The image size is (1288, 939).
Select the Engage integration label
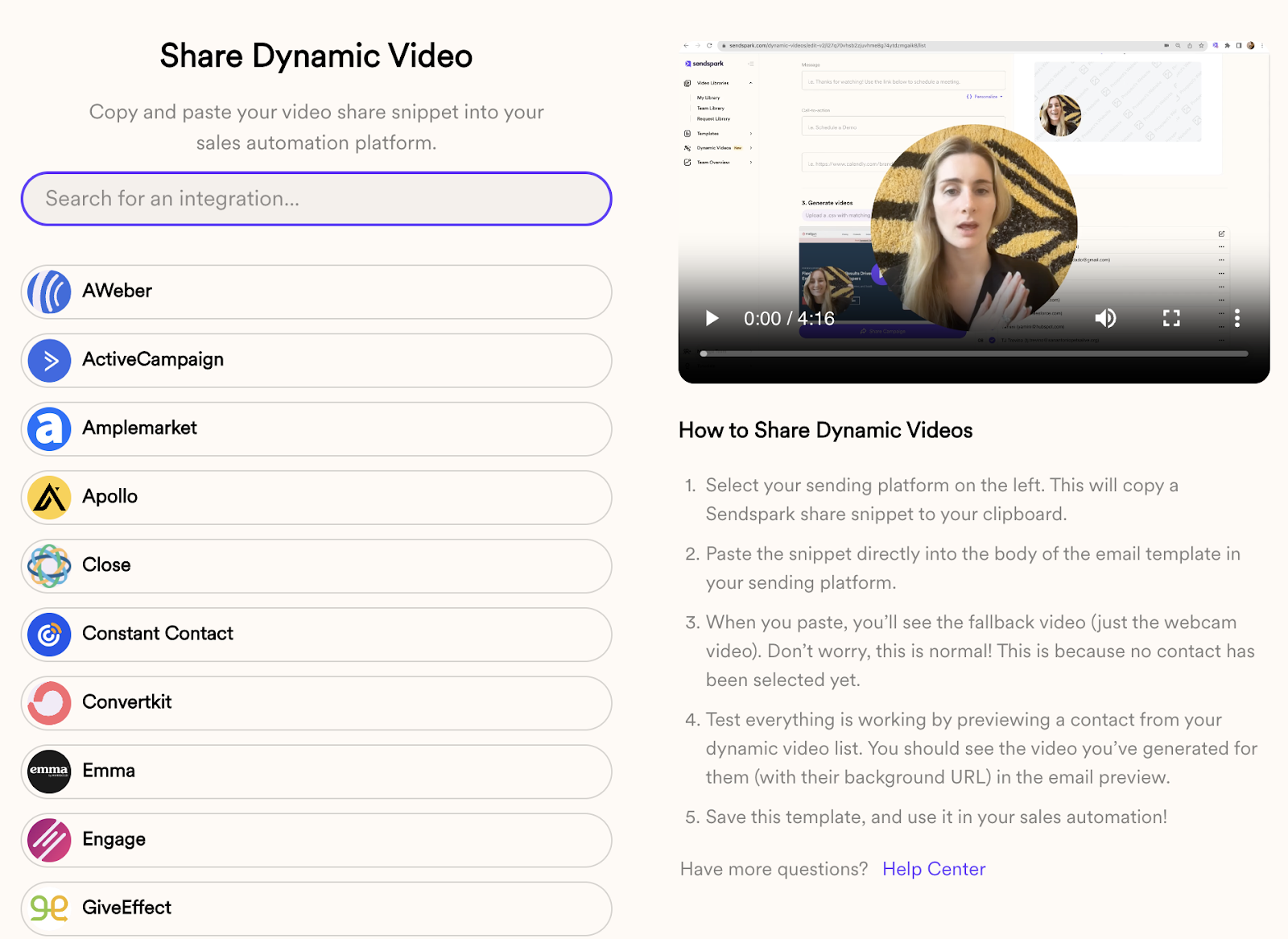tap(114, 840)
